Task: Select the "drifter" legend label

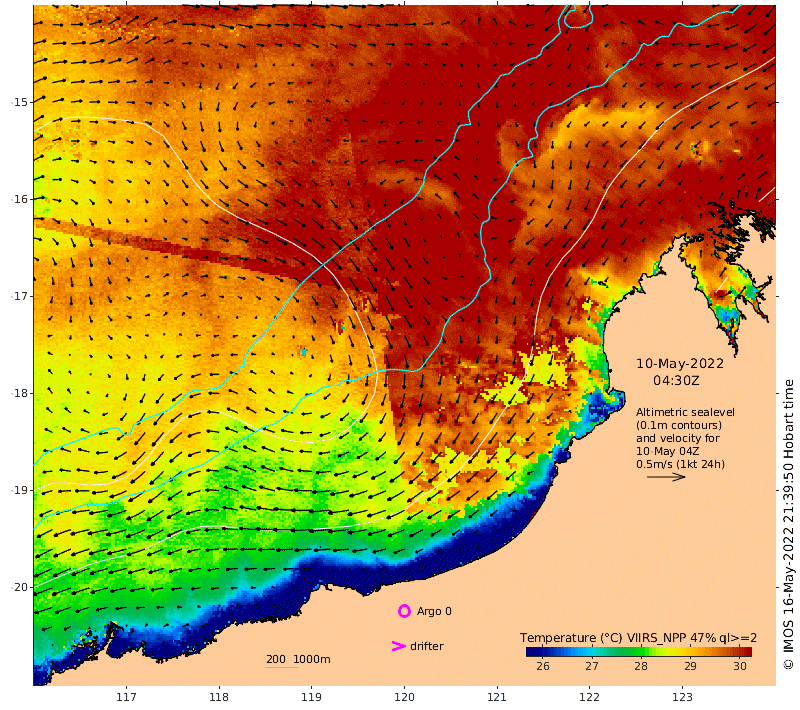Action: coord(427,646)
